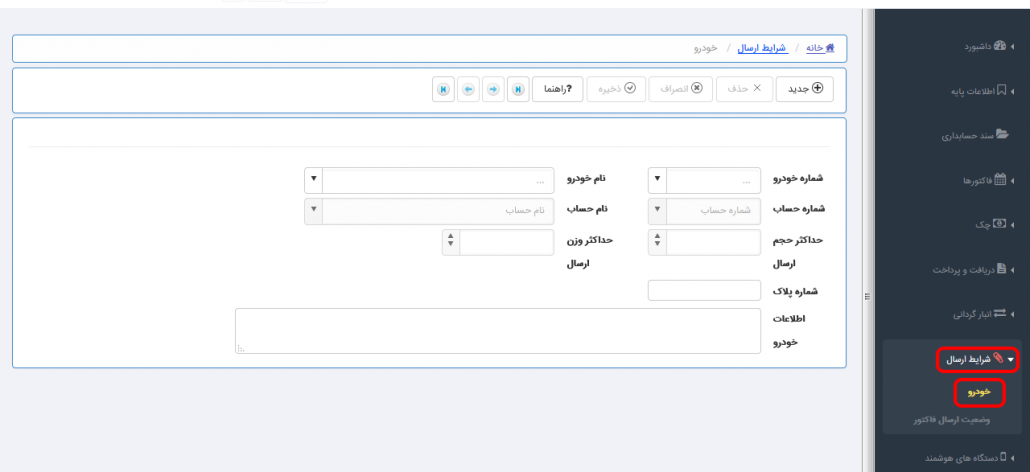The width and height of the screenshot is (1030, 472).
Task: Increase حداکثر وزن ارسال with up arrow
Action: 451,237
